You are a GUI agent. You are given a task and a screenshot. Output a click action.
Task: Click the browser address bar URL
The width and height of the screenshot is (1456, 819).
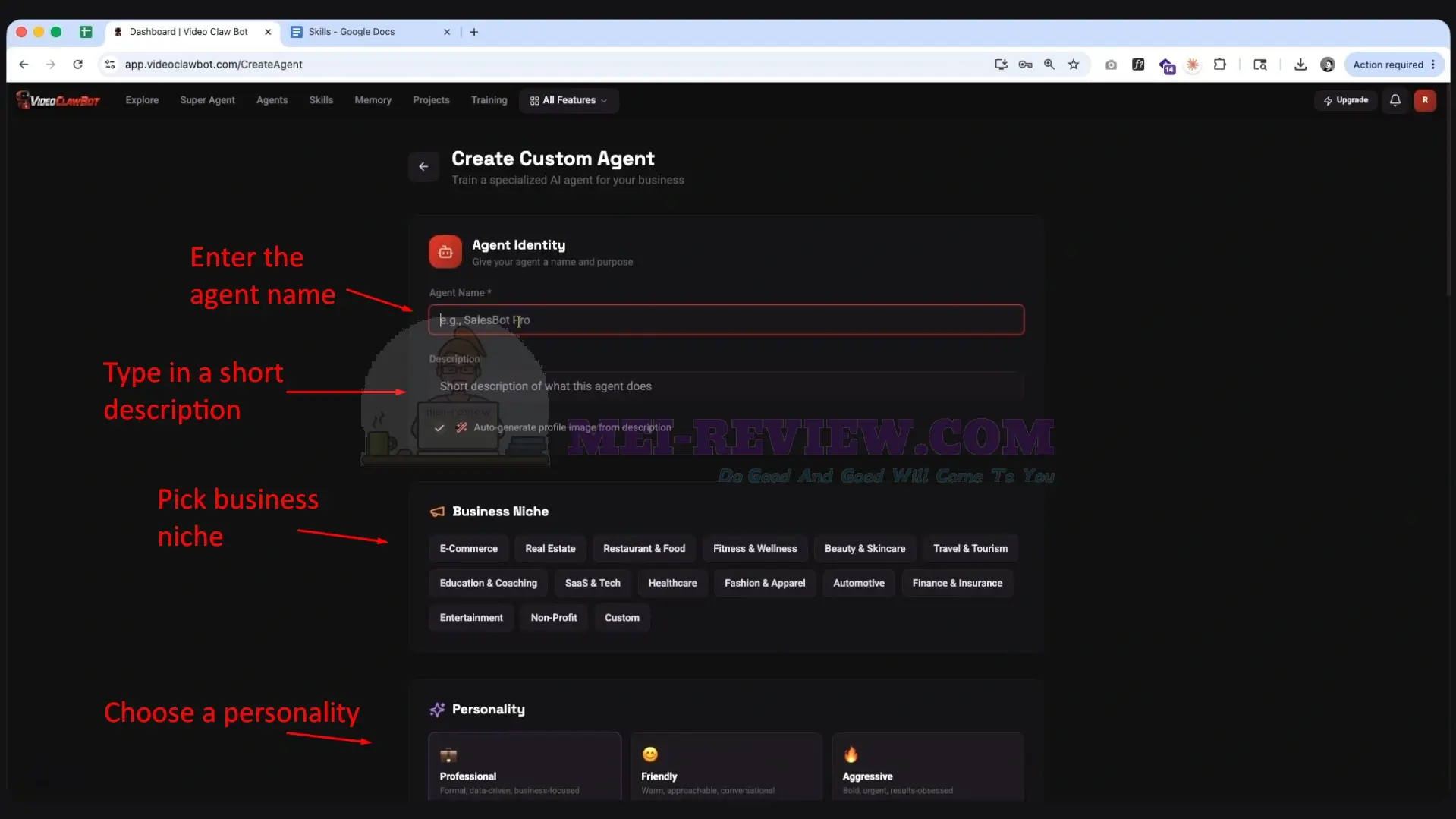(x=213, y=65)
